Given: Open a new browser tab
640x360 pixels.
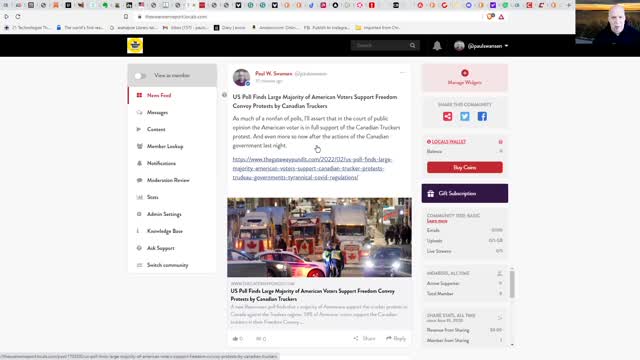Looking at the screenshot, I should 569,5.
